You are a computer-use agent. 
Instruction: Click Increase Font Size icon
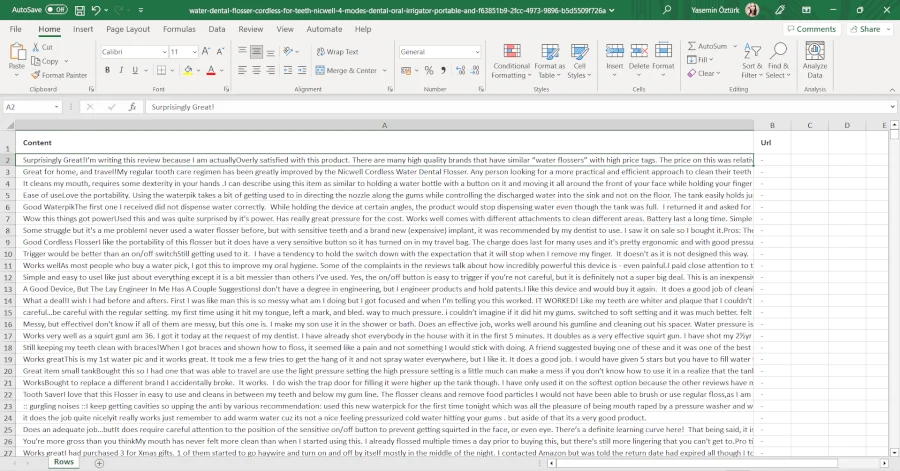click(x=206, y=52)
